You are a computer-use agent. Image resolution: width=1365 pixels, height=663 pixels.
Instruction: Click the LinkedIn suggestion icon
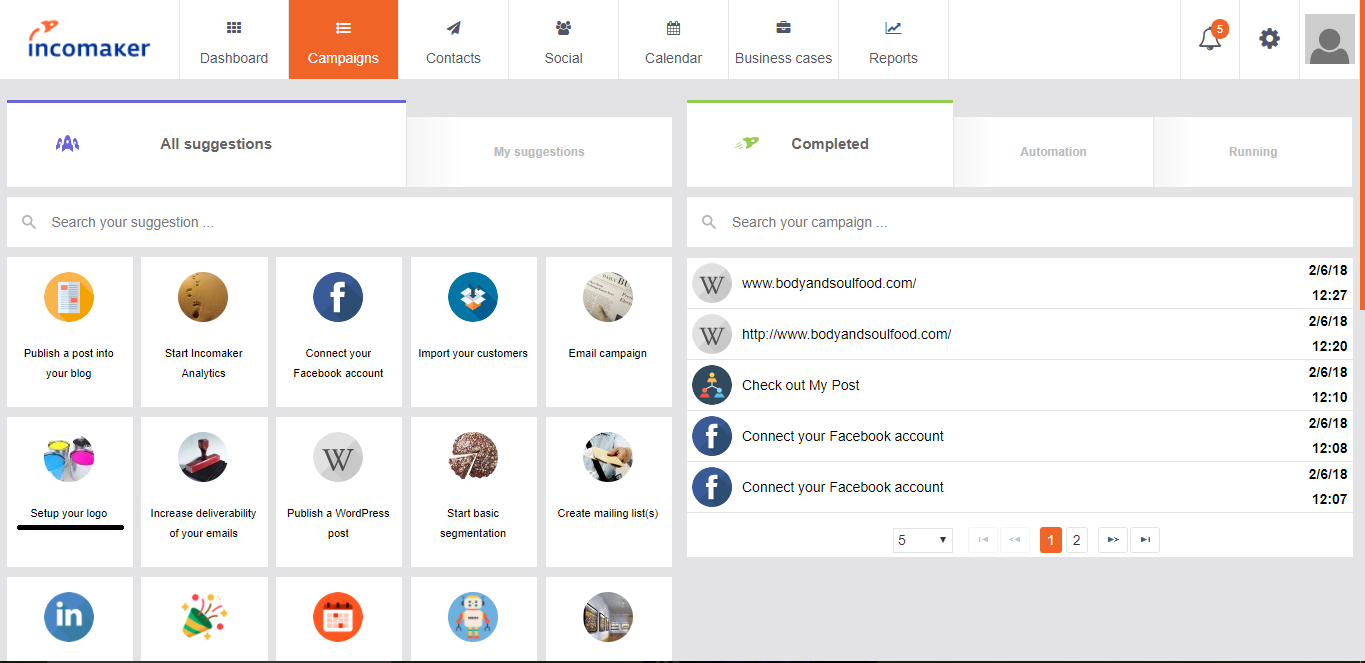[x=69, y=617]
